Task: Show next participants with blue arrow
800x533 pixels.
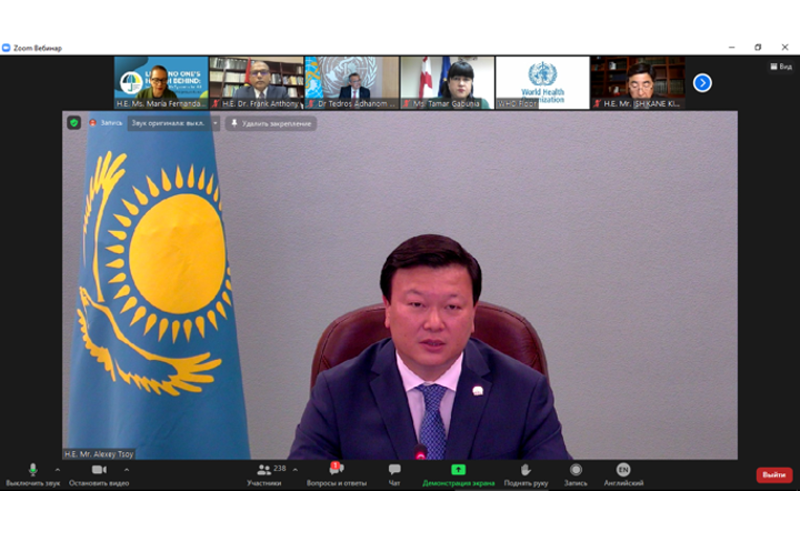Action: (x=702, y=83)
